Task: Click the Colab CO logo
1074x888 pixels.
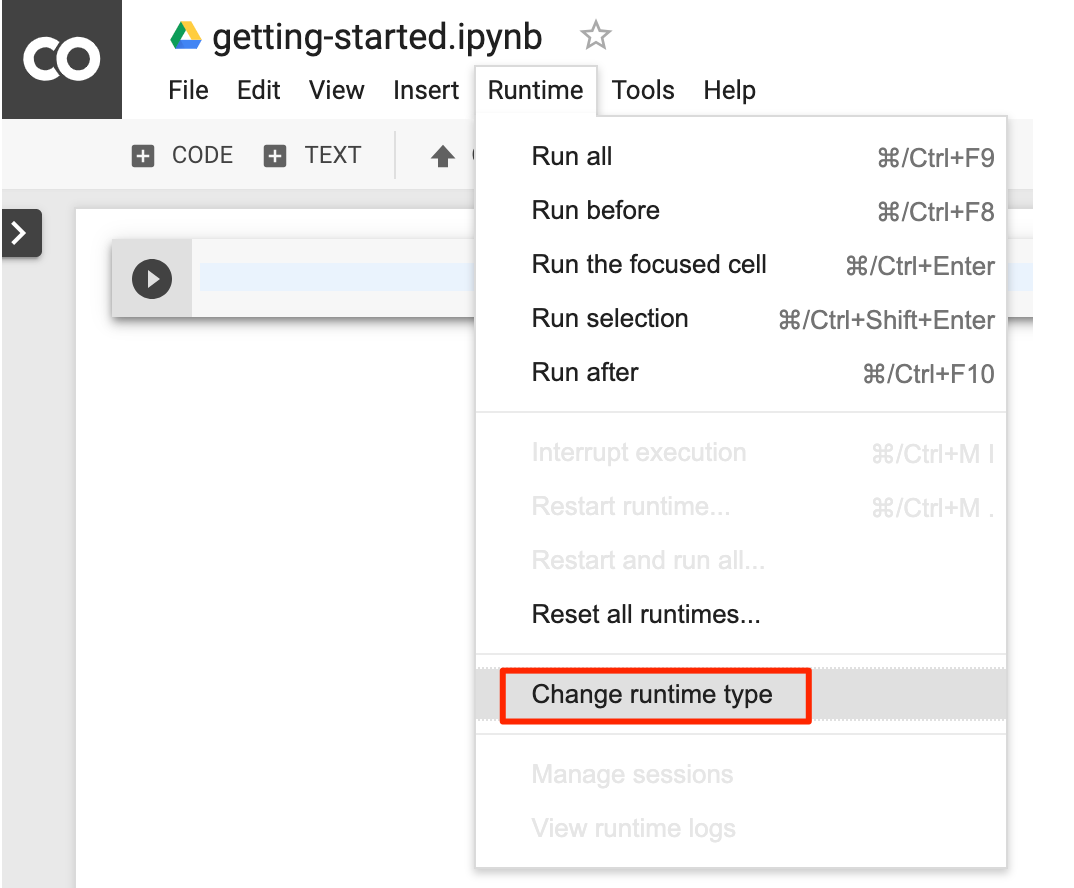Action: coord(61,60)
